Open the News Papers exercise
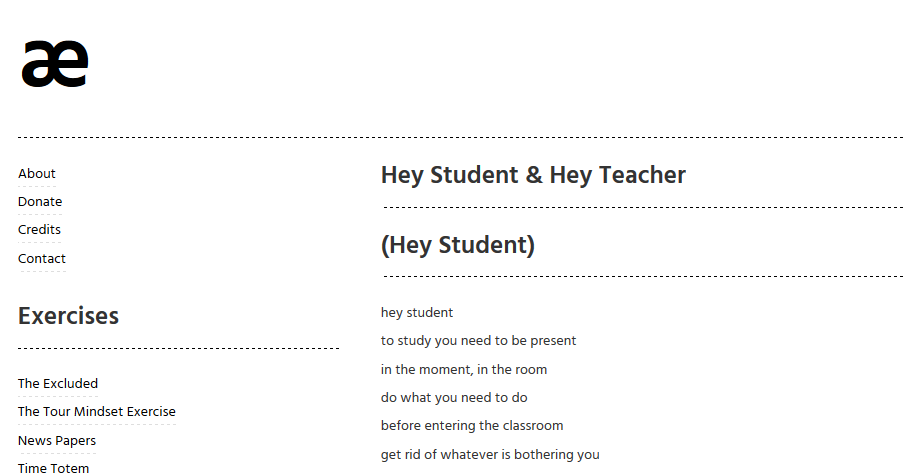 click(56, 441)
